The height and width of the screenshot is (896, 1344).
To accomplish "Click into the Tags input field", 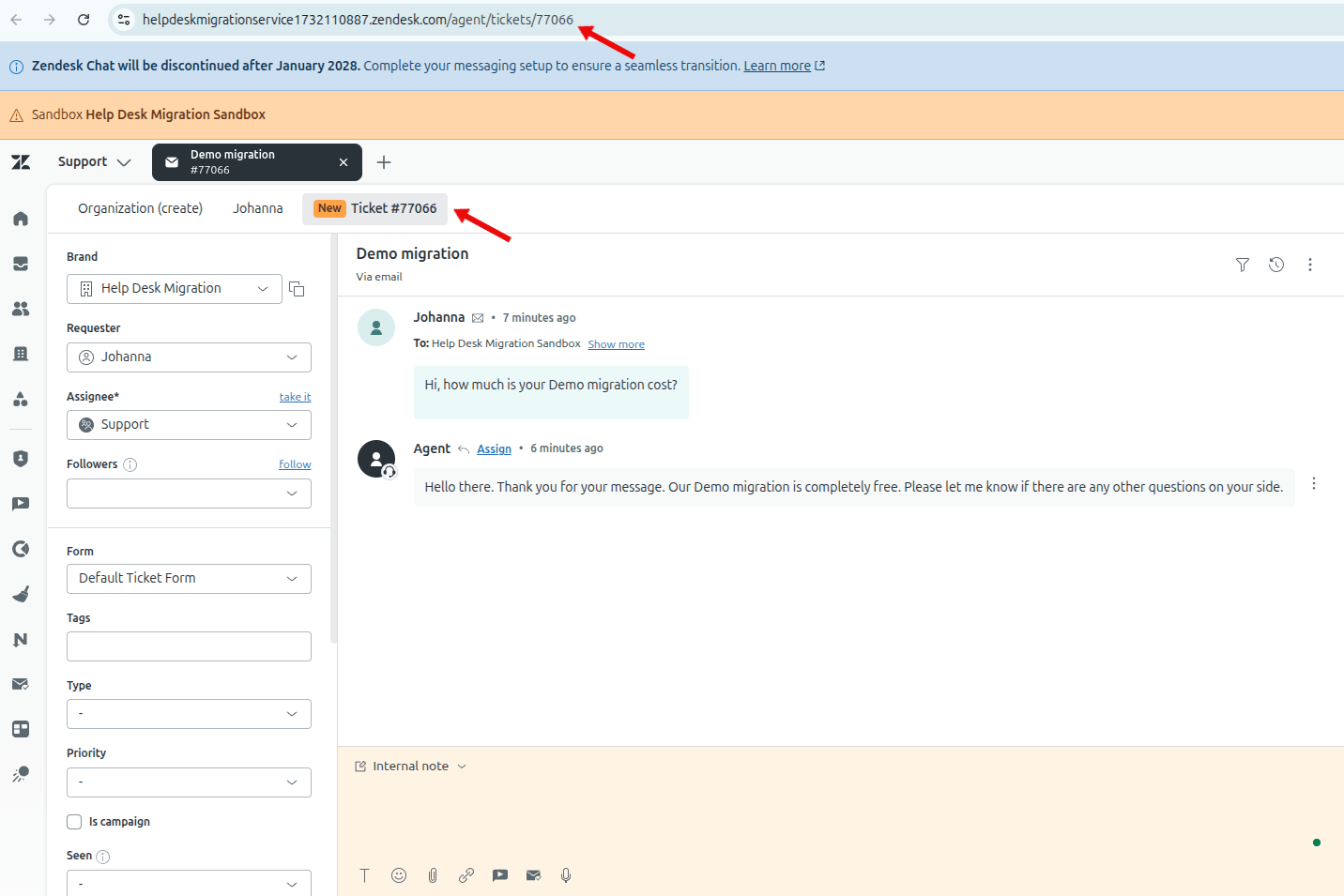I will click(189, 646).
